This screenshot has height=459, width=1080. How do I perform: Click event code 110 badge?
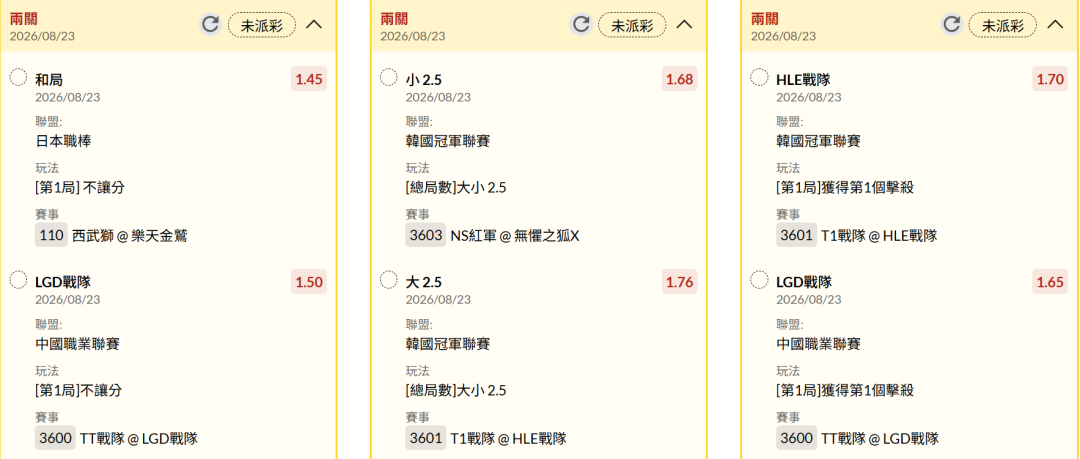tap(52, 236)
